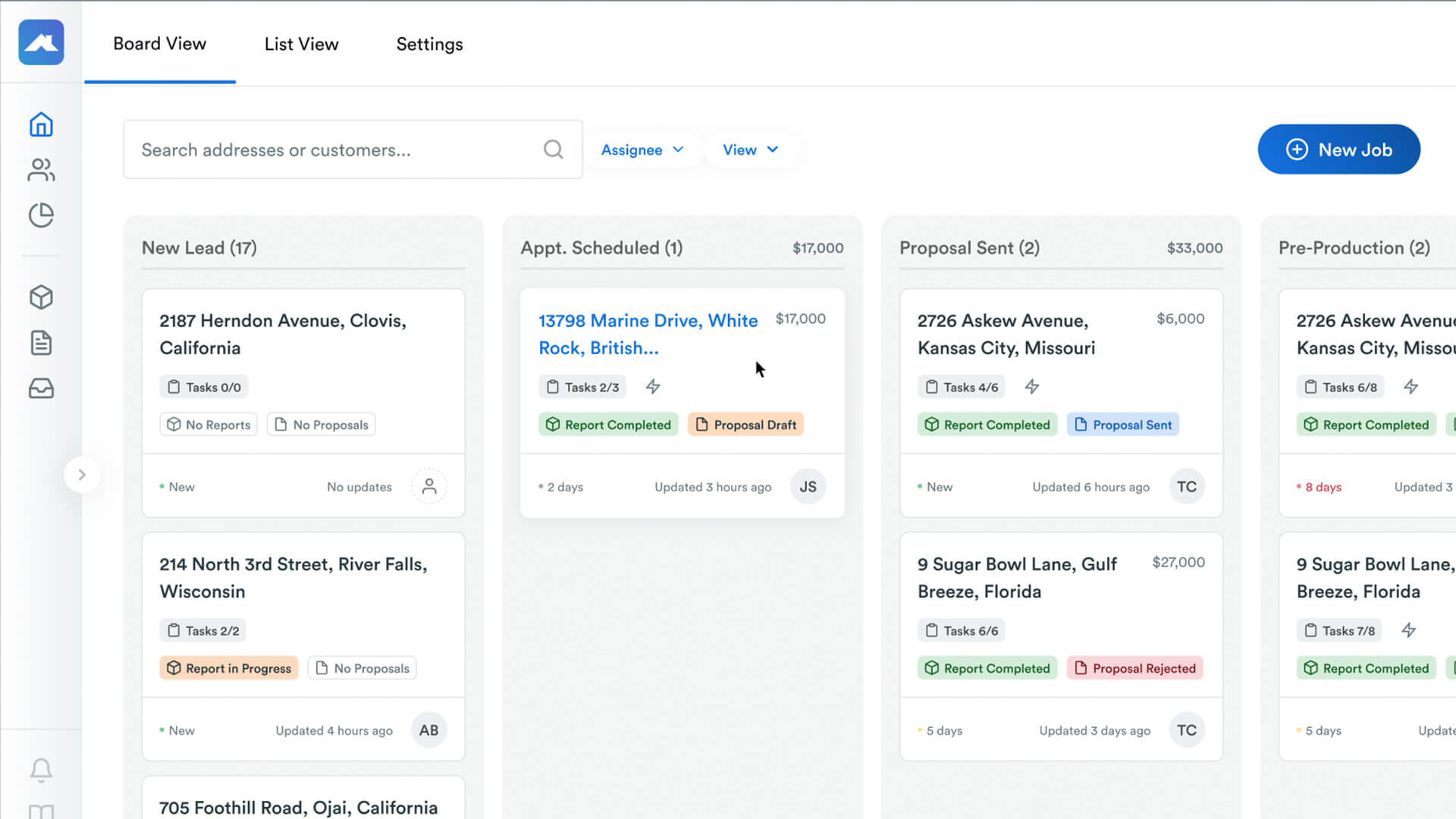Click lightning bolt on Marine Drive card

click(653, 387)
